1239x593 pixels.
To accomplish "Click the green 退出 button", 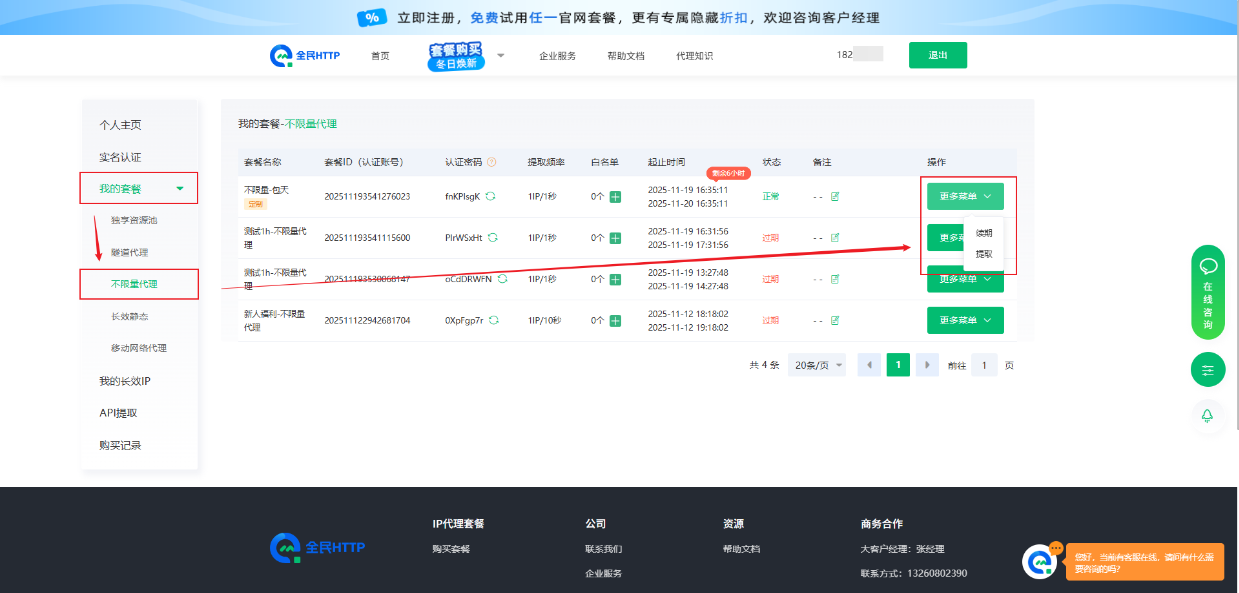I will pyautogui.click(x=937, y=55).
